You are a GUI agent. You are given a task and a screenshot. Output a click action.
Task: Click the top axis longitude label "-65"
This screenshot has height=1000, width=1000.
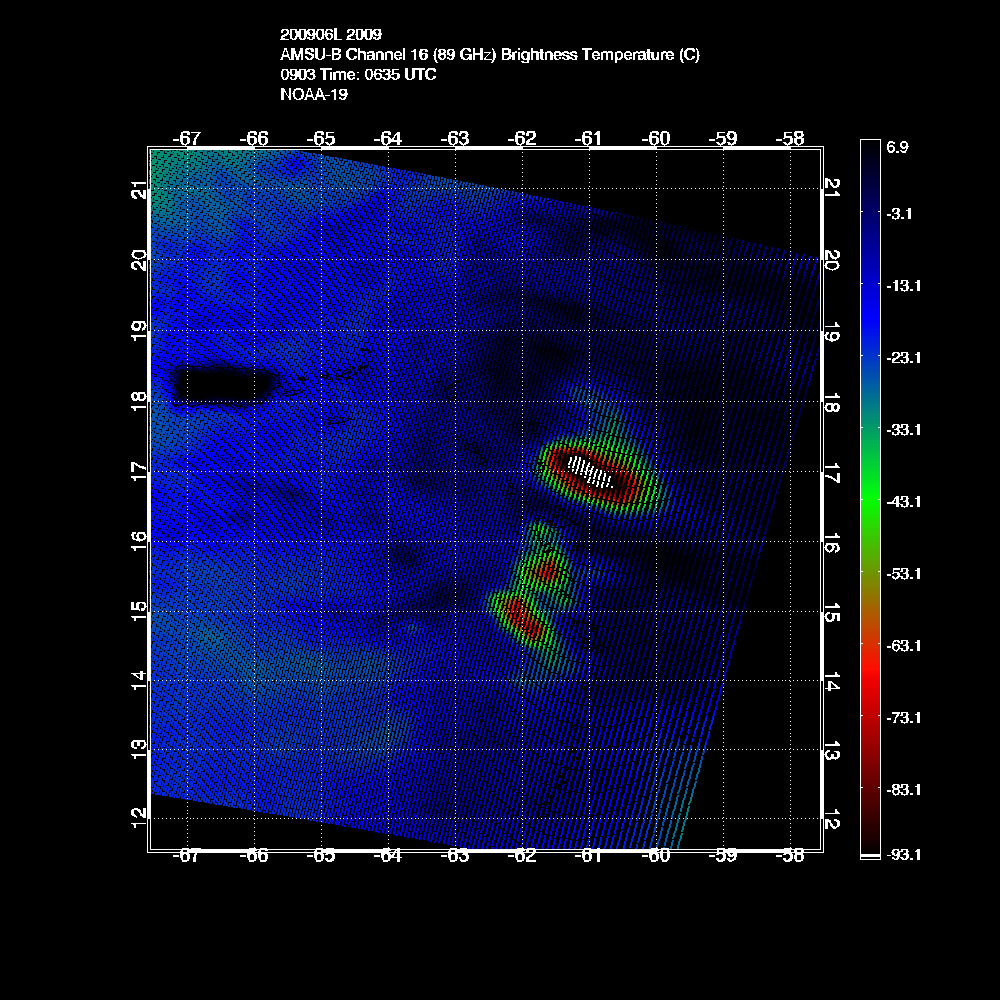(321, 138)
